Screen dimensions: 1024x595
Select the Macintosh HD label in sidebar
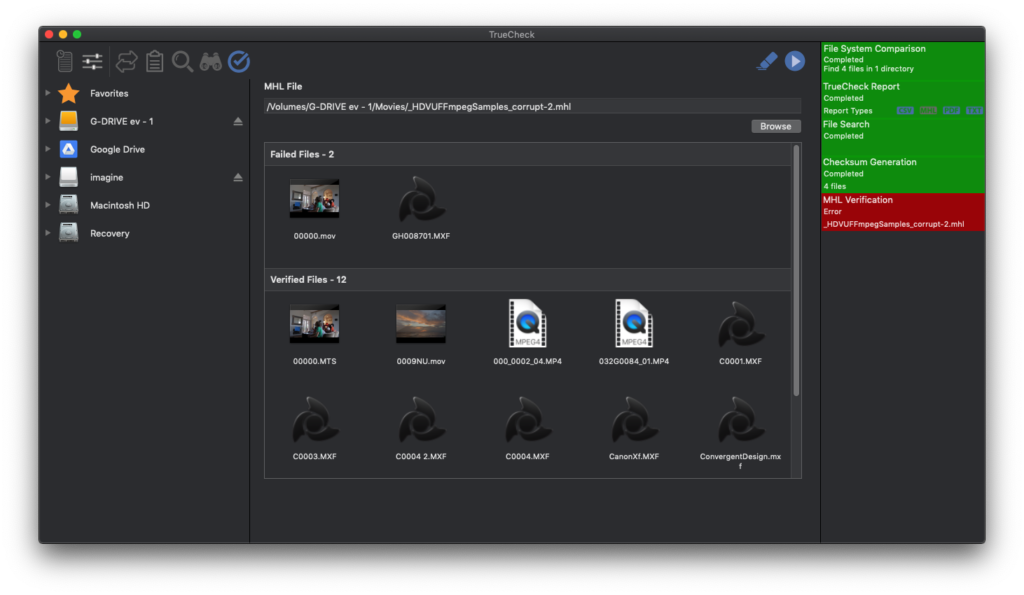(x=120, y=205)
